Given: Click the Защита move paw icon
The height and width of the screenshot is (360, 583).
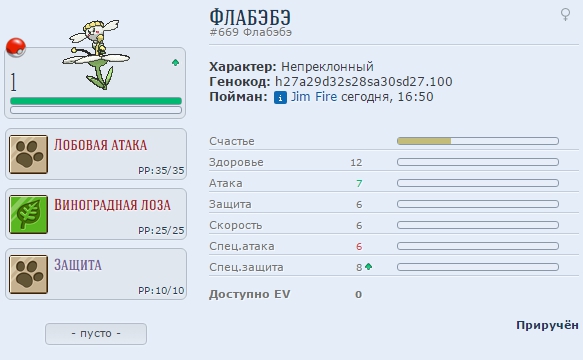Looking at the screenshot, I should [x=29, y=274].
